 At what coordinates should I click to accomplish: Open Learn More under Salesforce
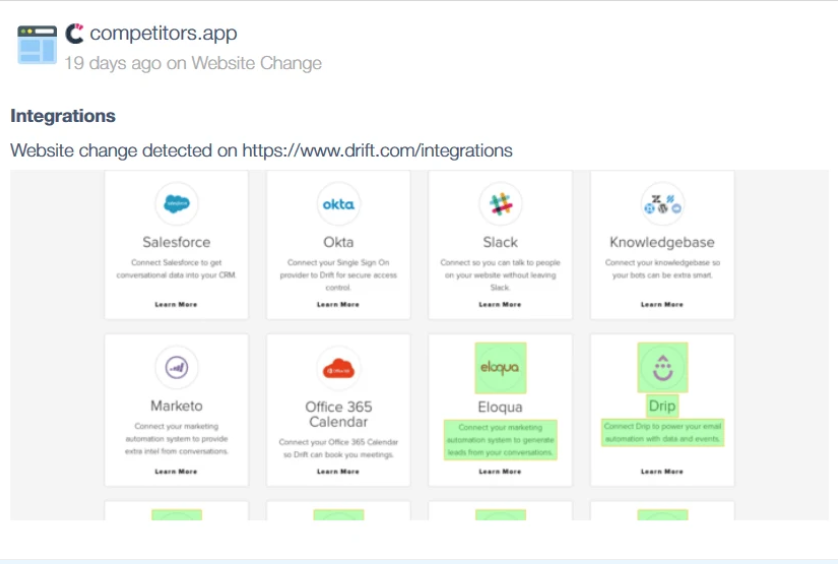point(176,304)
